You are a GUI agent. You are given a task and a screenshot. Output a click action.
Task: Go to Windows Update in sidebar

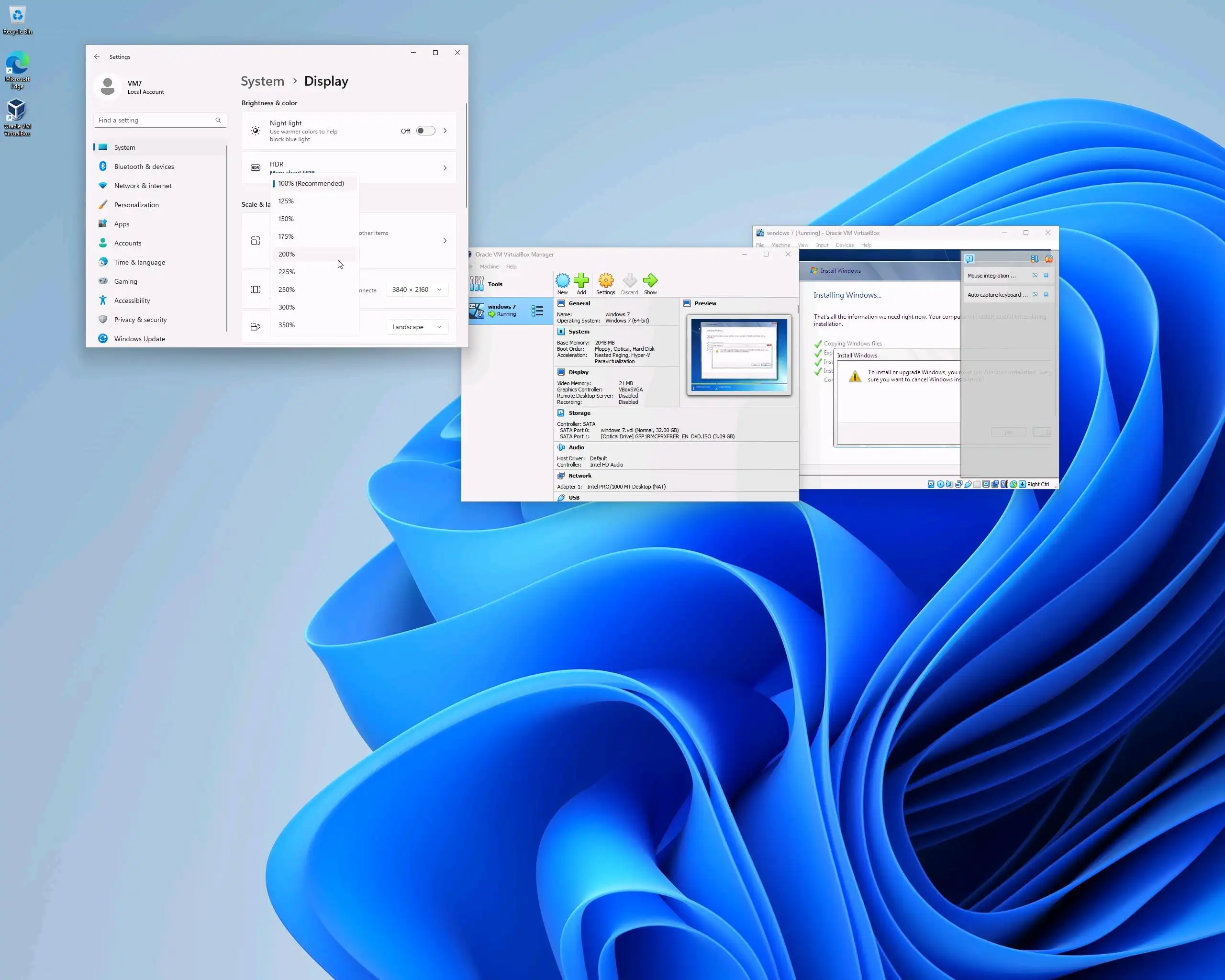click(139, 339)
